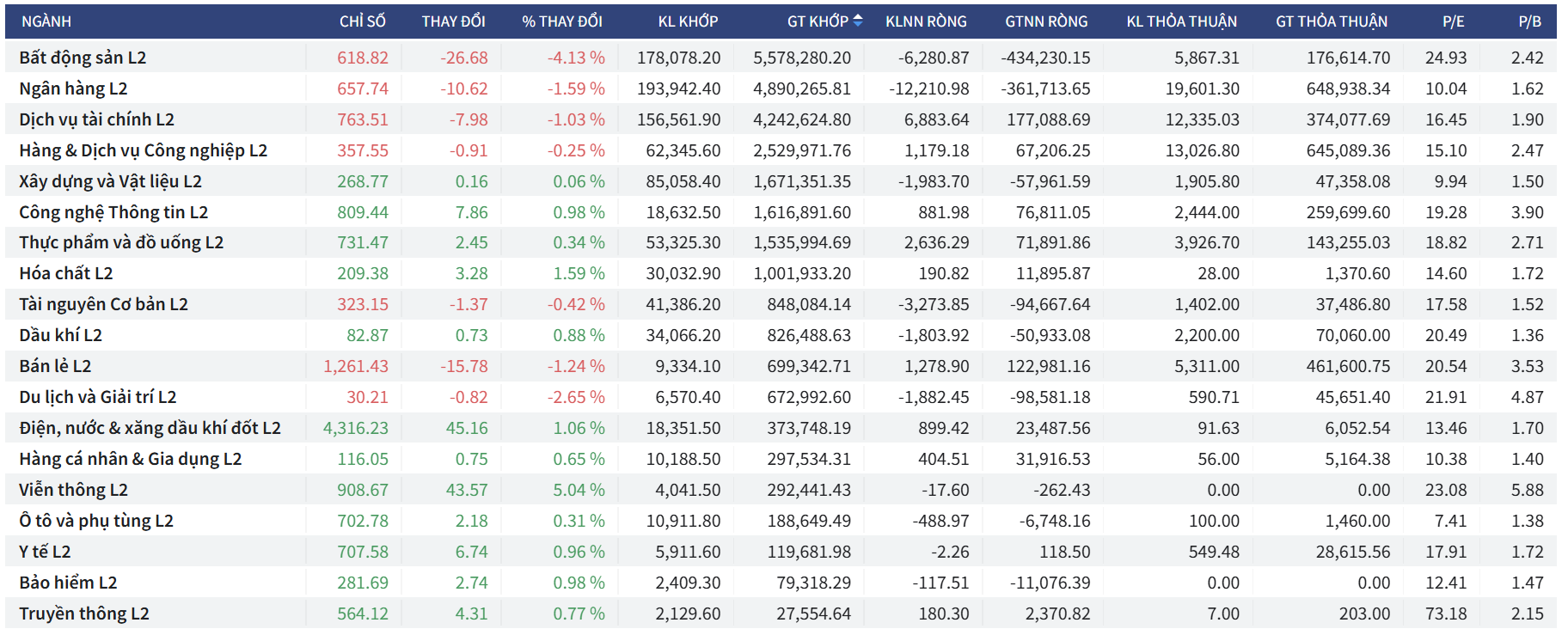
Task: Select Công nghệ Thông tin L2 row
Action: tap(113, 212)
